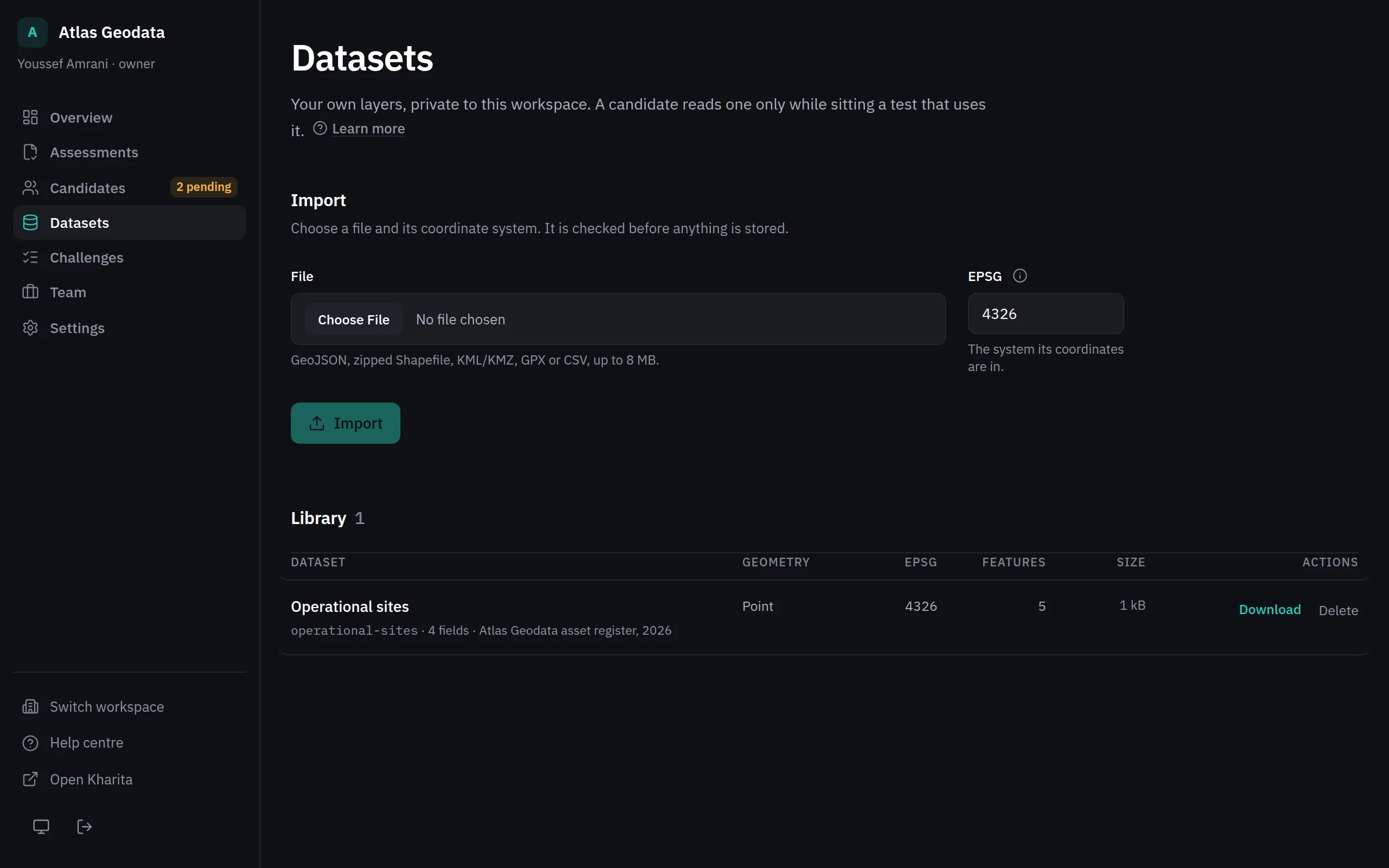Toggle the display theme monitor icon

(x=41, y=827)
